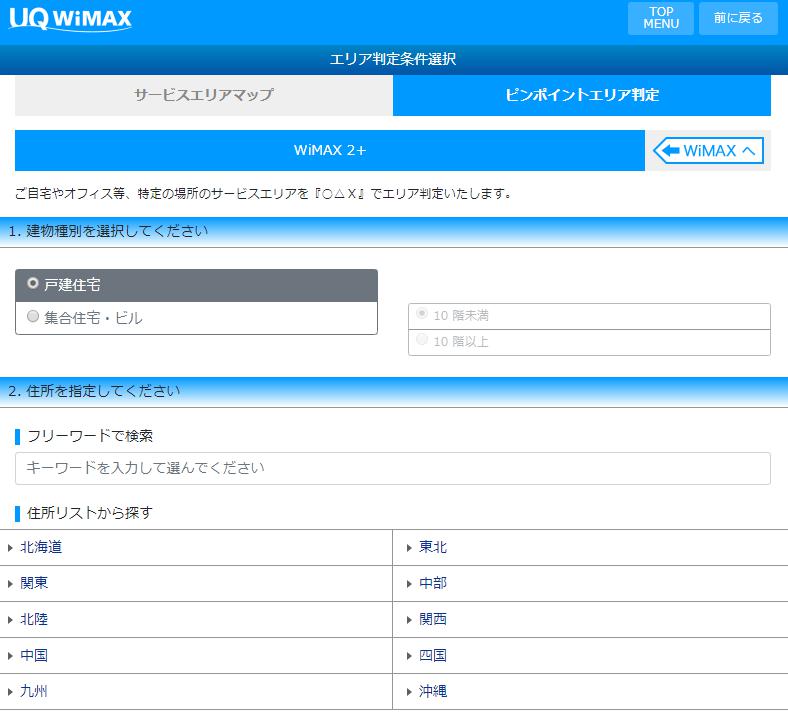Go back with 前に戻る button

click(x=738, y=18)
